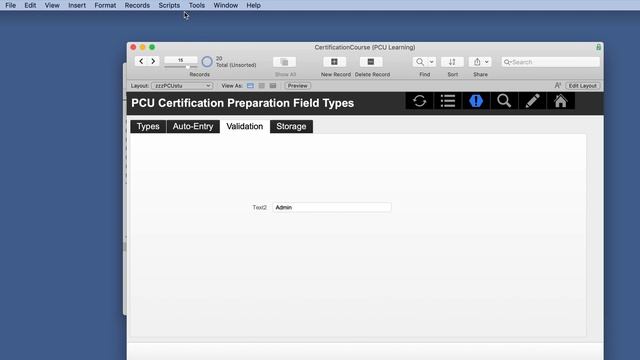Click the Preview button
Image resolution: width=640 pixels, height=360 pixels.
pos(298,86)
